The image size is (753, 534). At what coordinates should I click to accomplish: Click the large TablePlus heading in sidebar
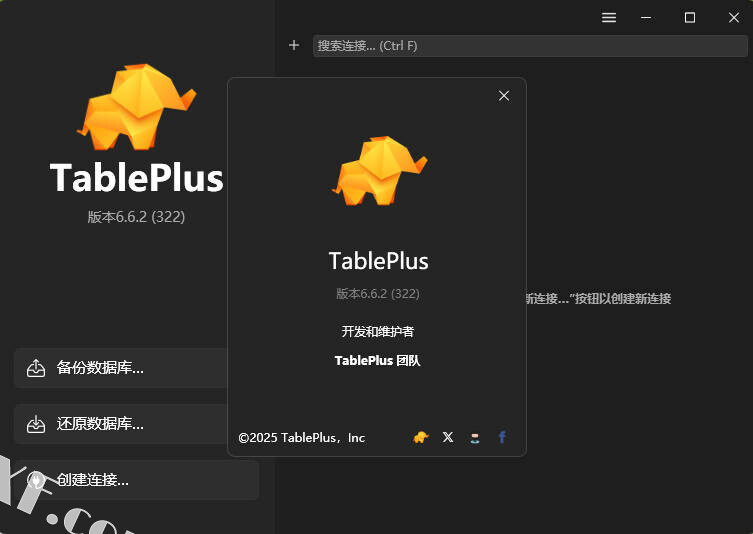pos(137,178)
